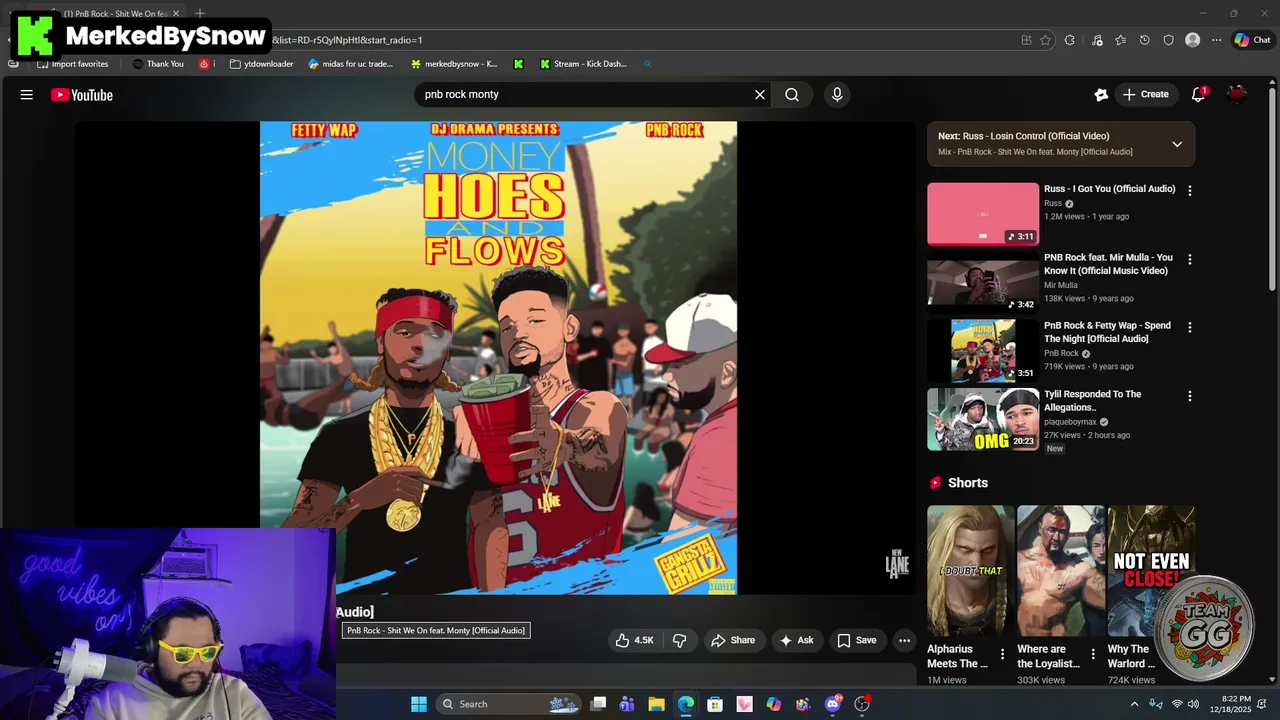Image resolution: width=1280 pixels, height=720 pixels.
Task: Click the taskbar Search box
Action: pos(509,704)
